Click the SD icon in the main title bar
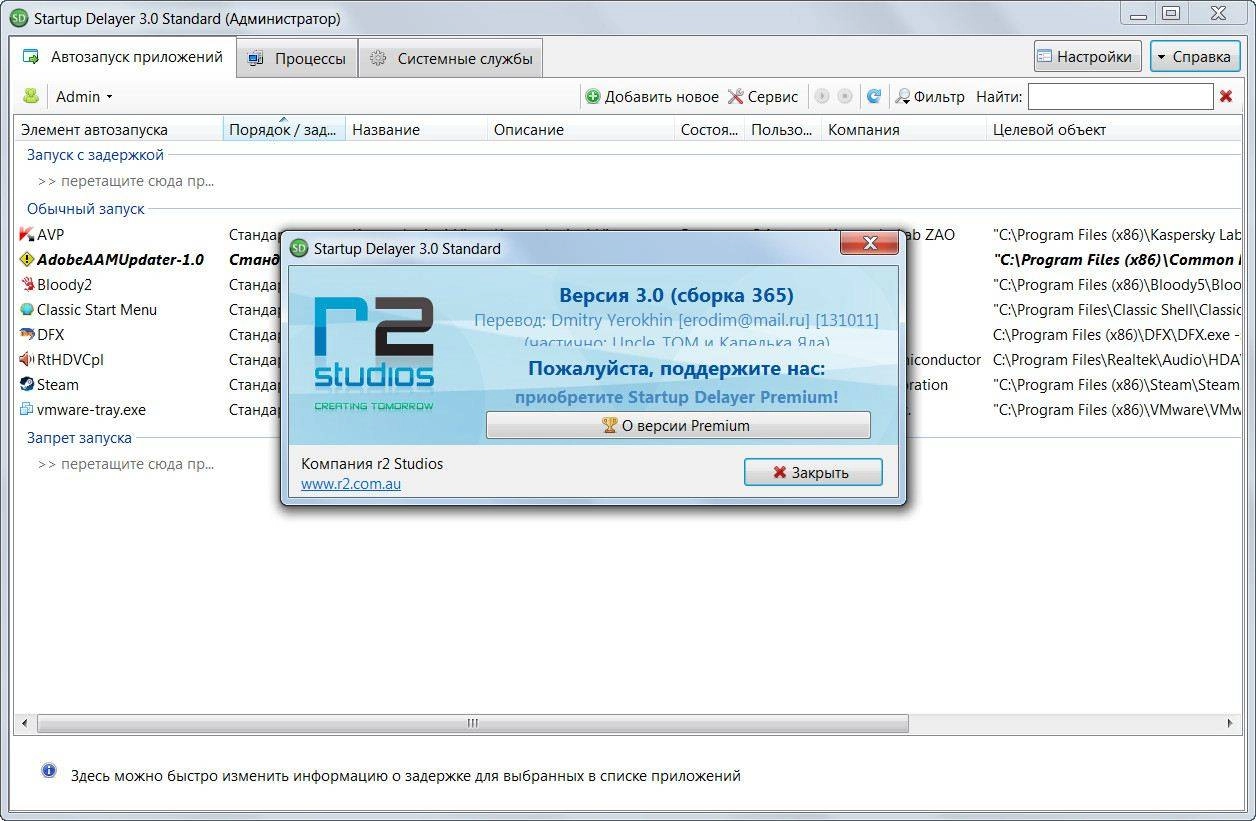This screenshot has height=821, width=1256. [19, 18]
